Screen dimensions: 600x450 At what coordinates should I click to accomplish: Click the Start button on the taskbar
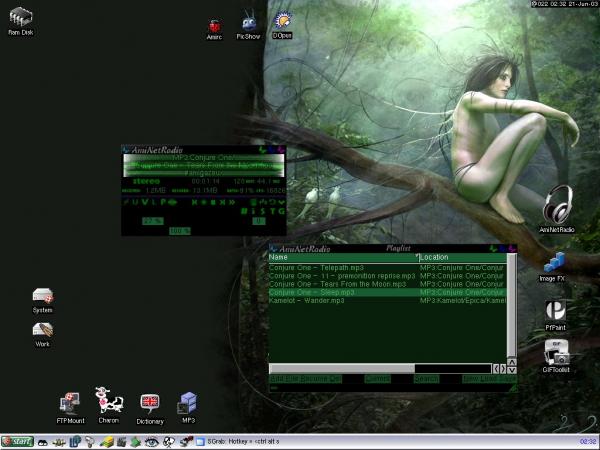point(18,442)
